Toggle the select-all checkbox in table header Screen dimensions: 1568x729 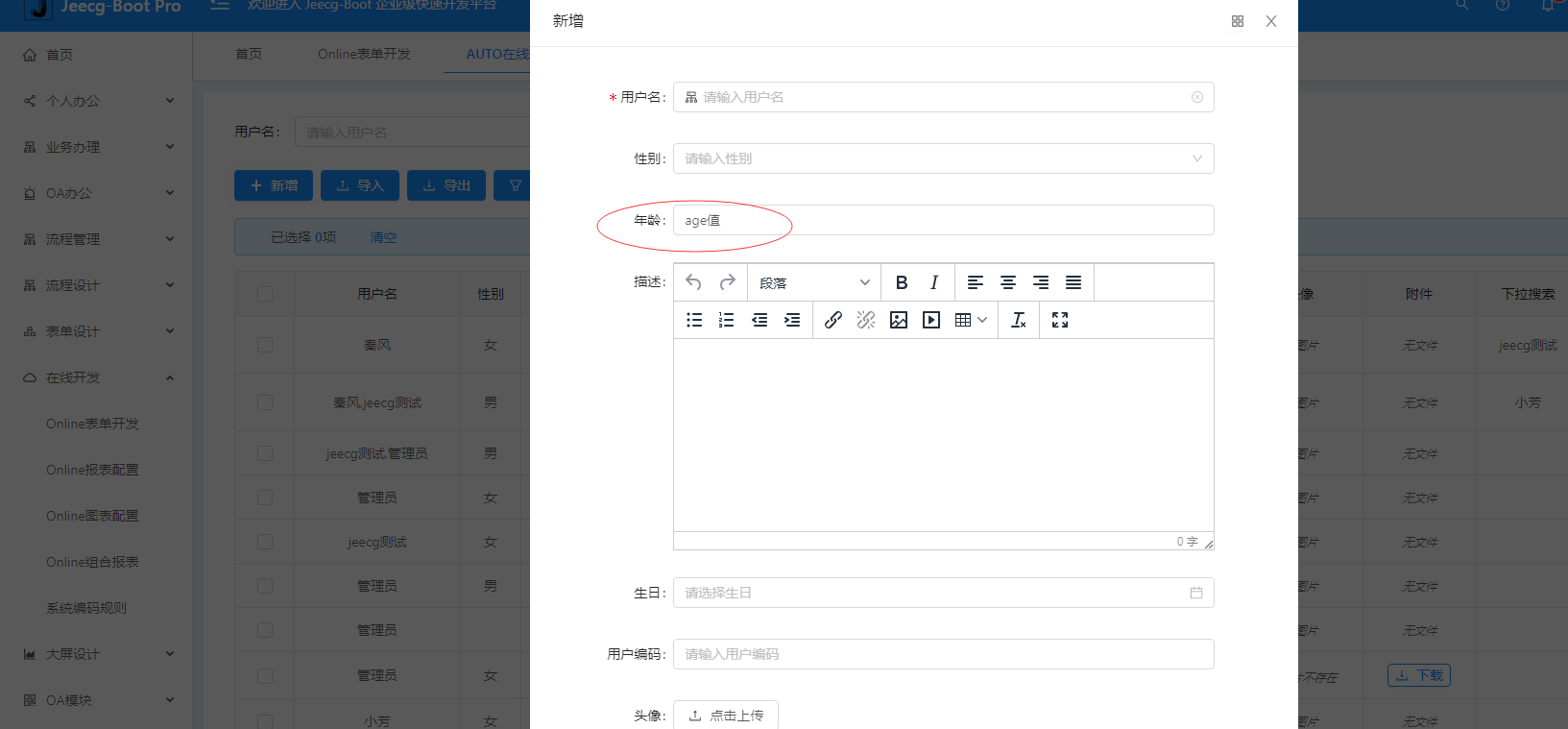[x=265, y=294]
